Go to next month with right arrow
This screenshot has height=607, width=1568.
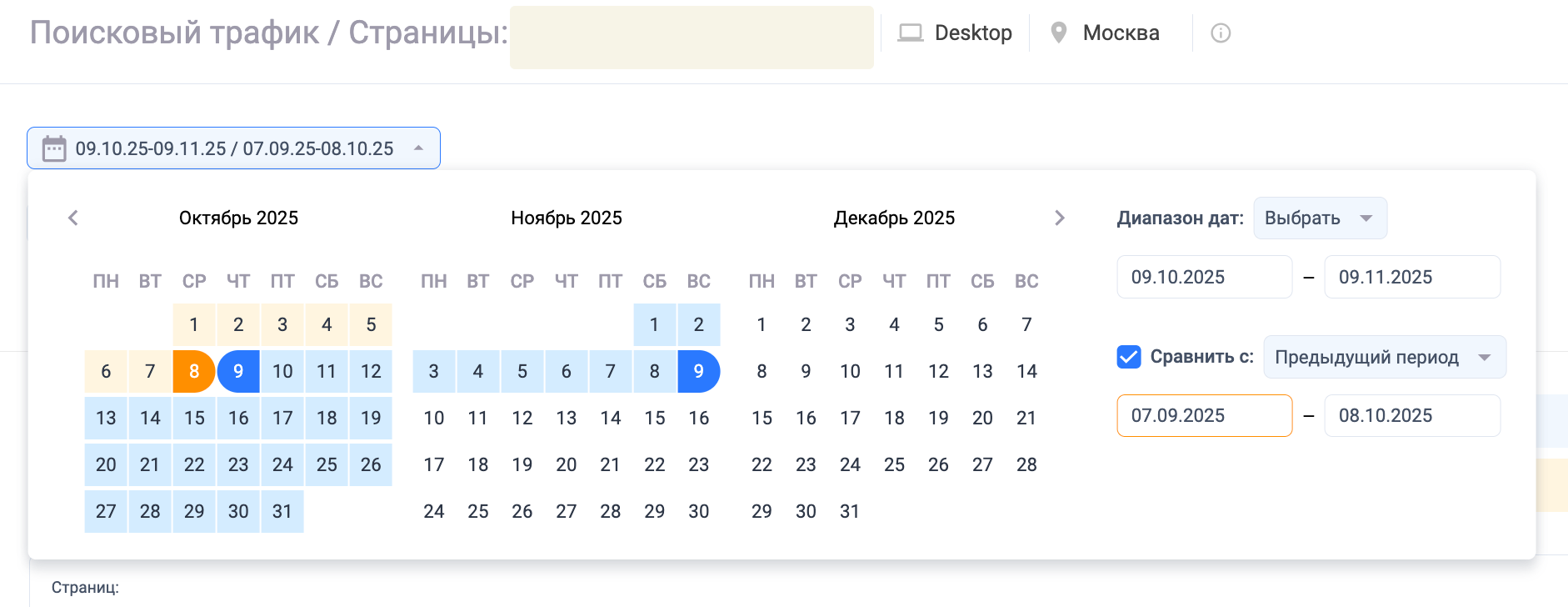click(1059, 218)
